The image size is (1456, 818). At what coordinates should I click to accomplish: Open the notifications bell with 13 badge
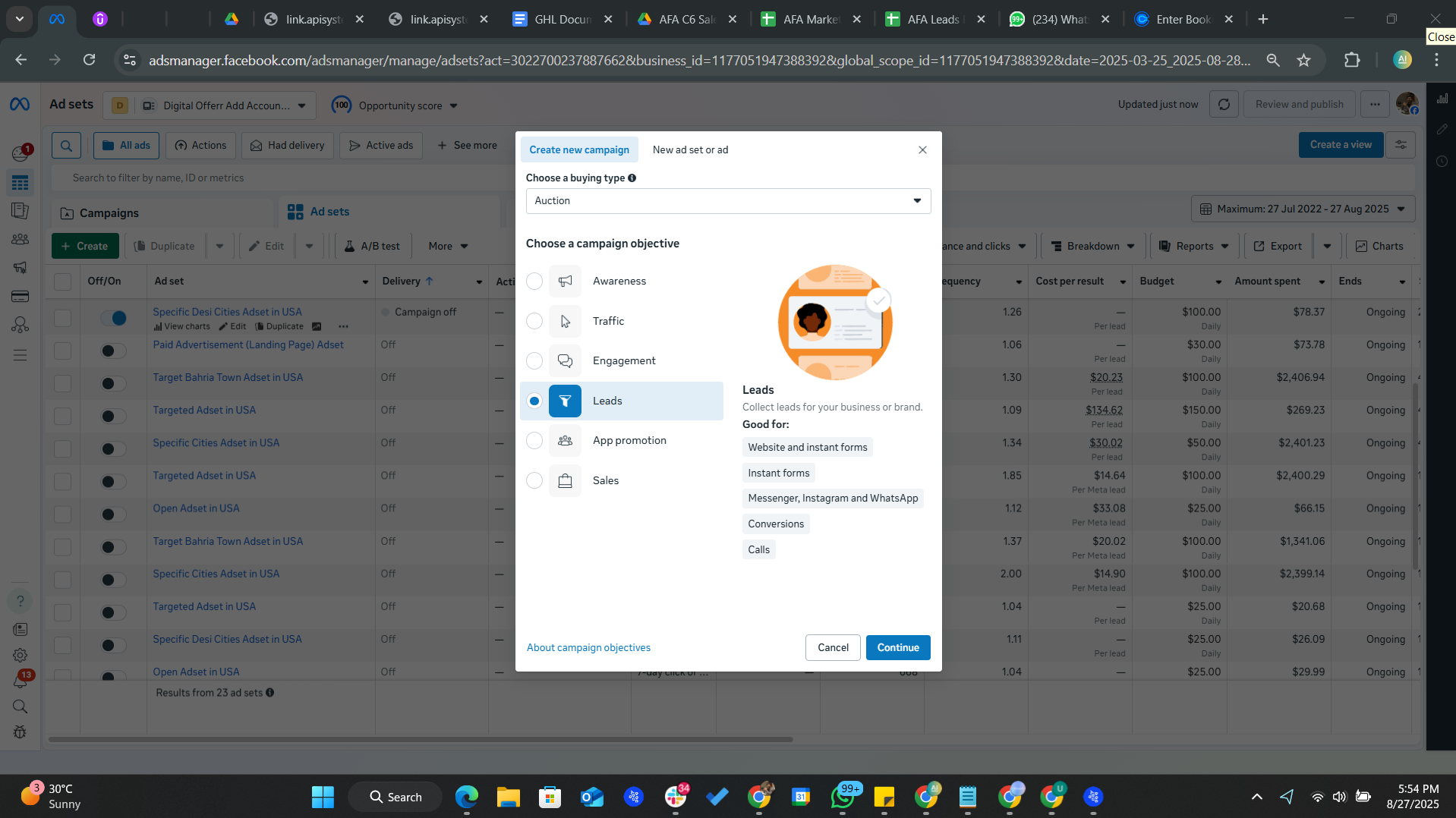[20, 681]
